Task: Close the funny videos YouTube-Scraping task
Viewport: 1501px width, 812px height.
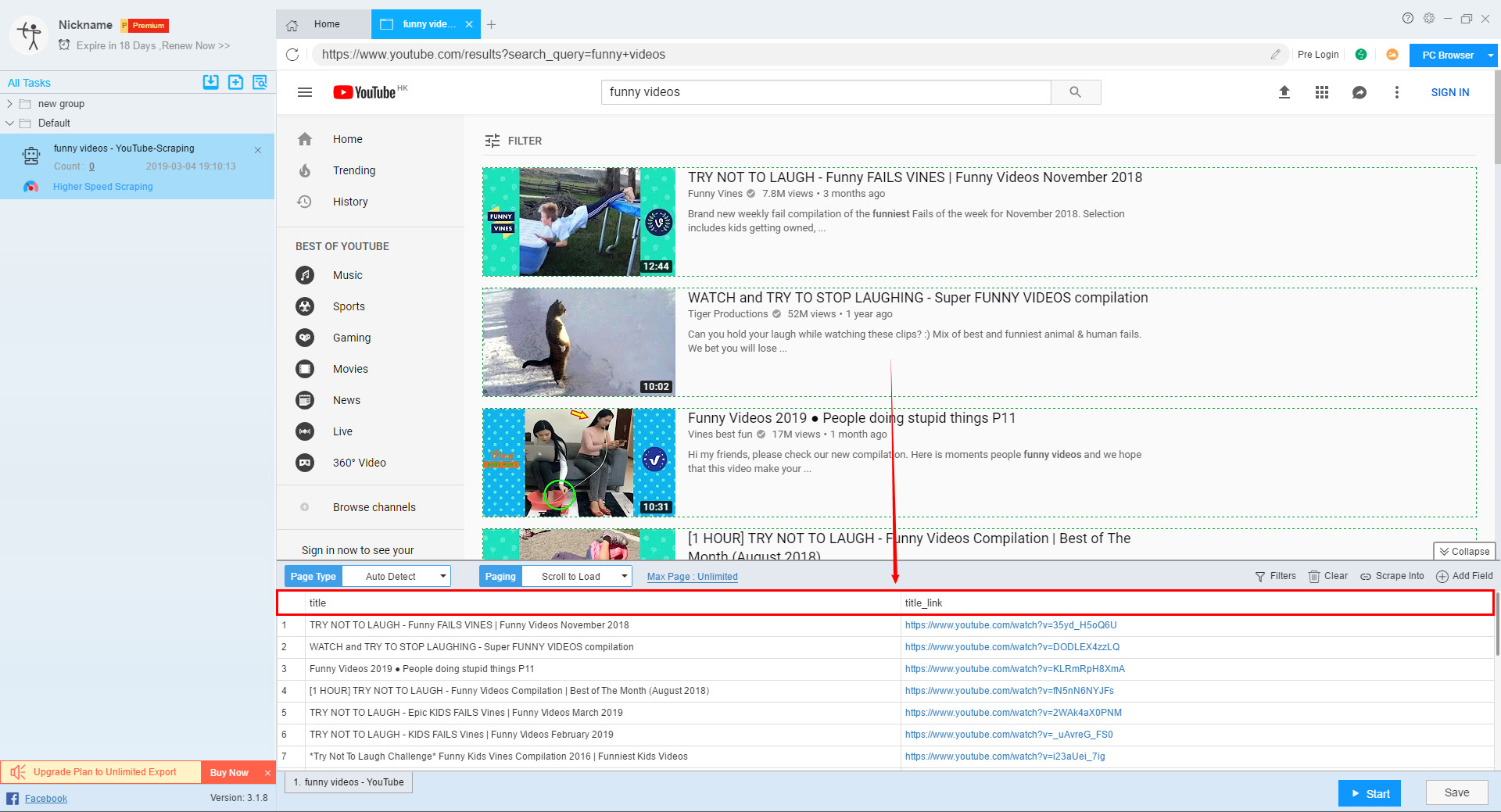Action: (258, 150)
